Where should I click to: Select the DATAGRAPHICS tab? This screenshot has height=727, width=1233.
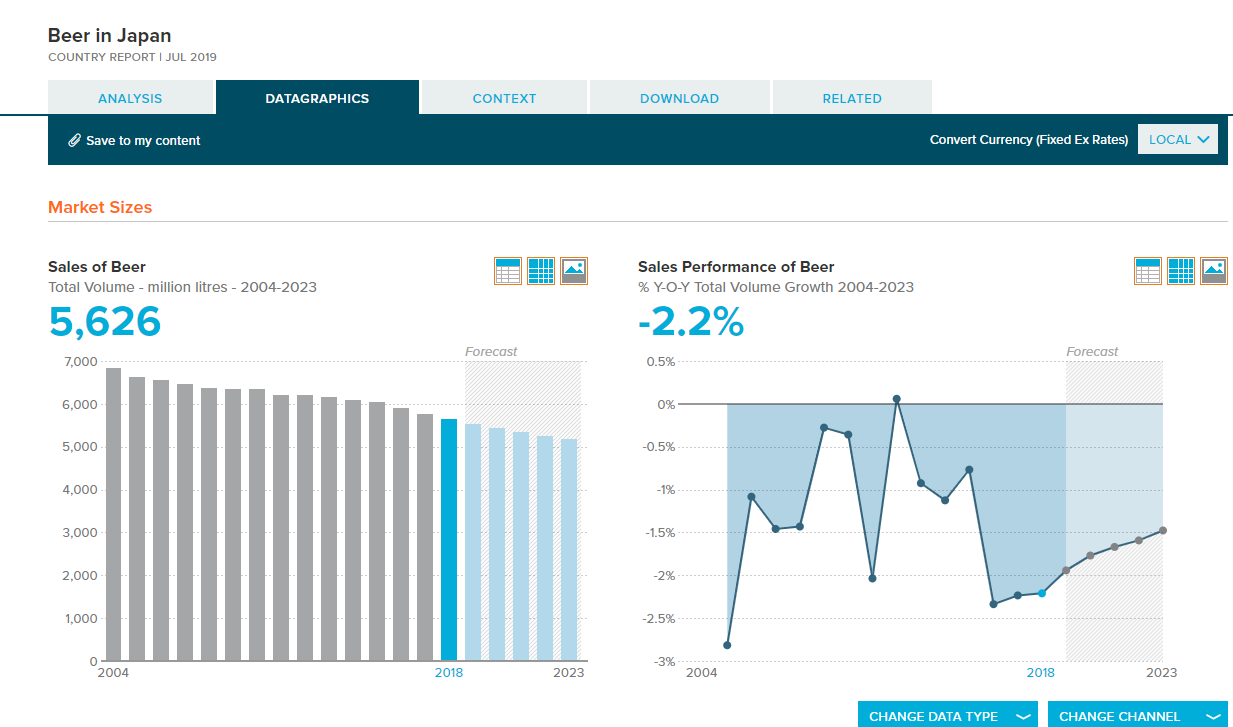317,98
